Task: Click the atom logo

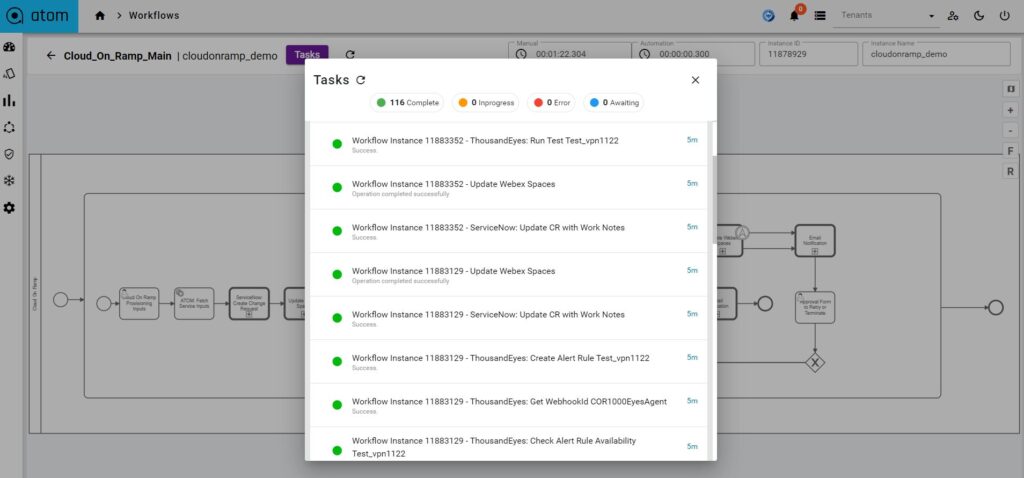Action: pos(39,16)
